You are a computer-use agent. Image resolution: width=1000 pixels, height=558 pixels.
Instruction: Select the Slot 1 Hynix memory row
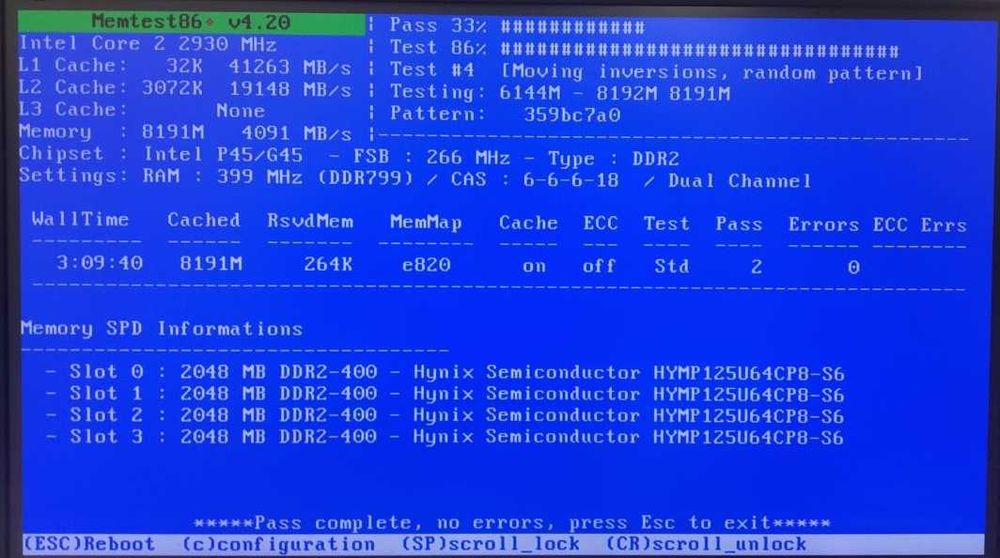tap(445, 394)
